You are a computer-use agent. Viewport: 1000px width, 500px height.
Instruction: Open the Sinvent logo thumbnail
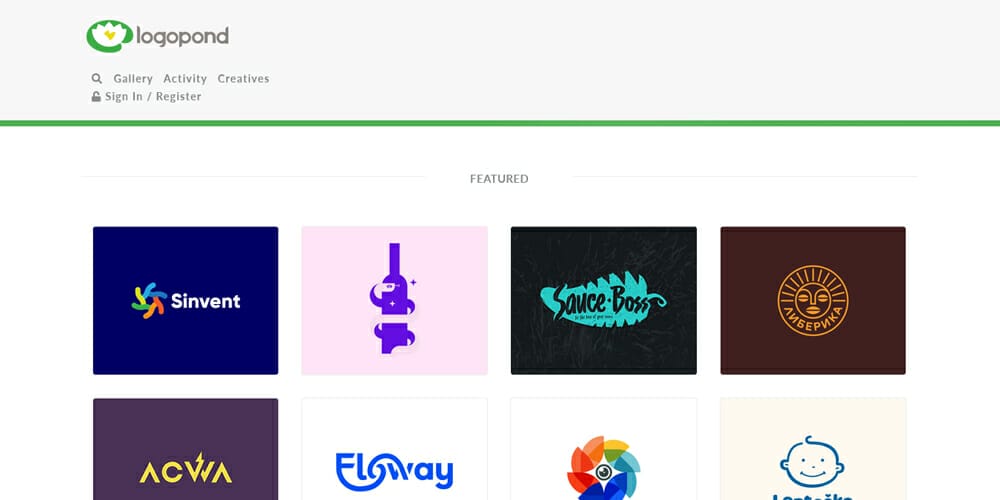pos(186,300)
